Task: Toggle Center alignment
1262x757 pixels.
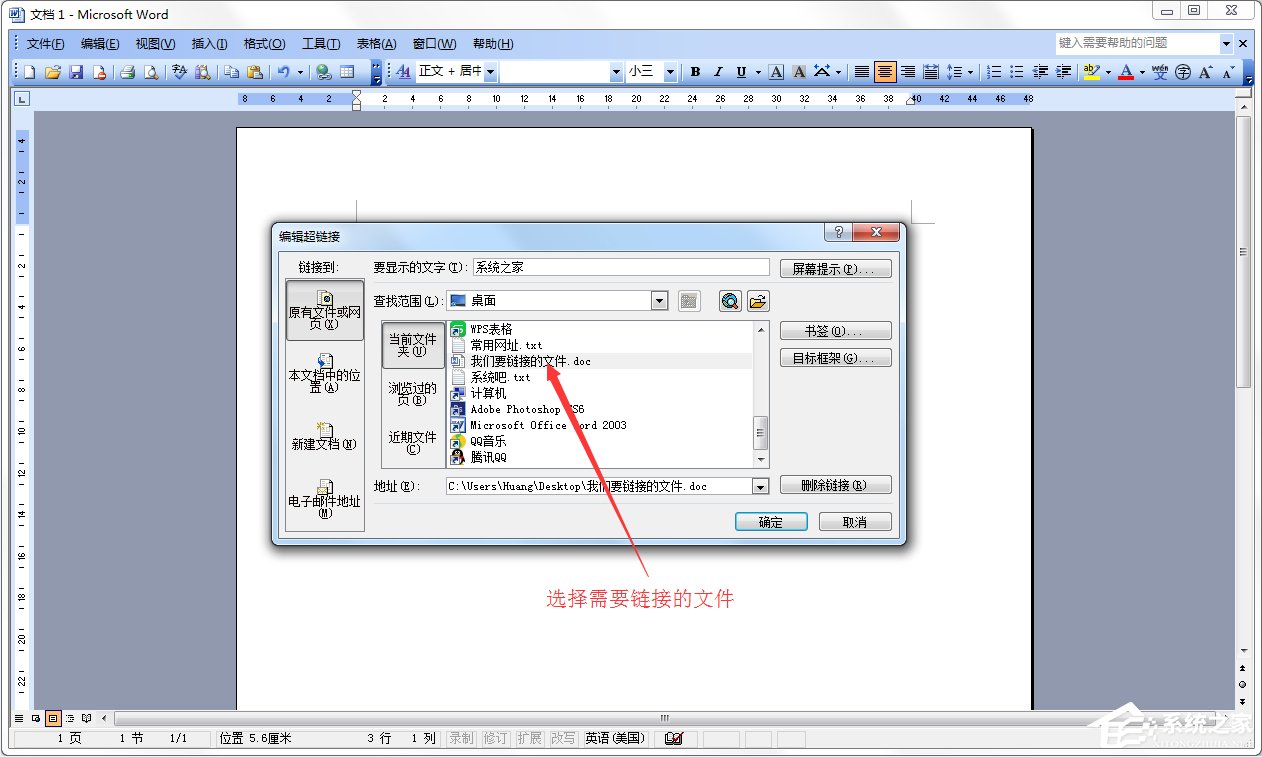Action: click(885, 72)
